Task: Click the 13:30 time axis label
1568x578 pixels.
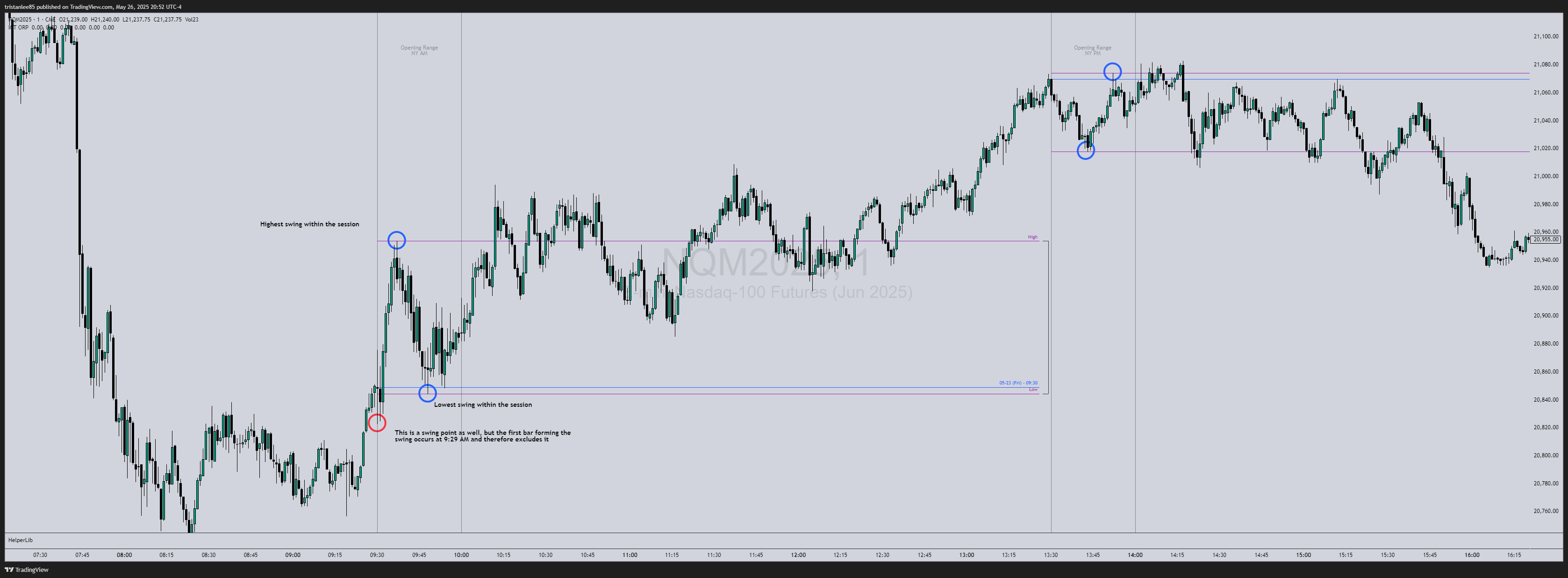Action: [1051, 555]
